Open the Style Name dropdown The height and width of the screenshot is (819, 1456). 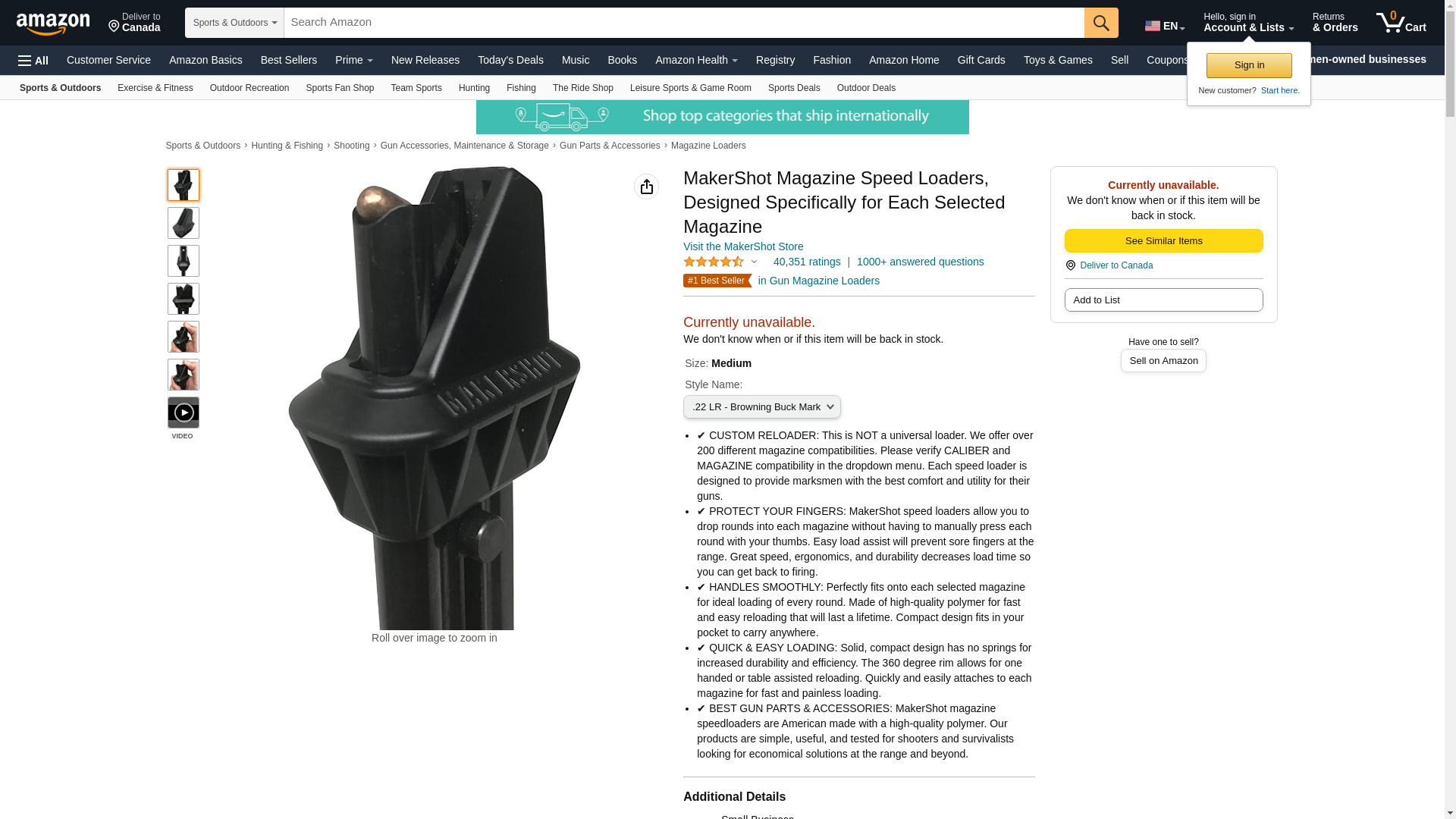(761, 407)
